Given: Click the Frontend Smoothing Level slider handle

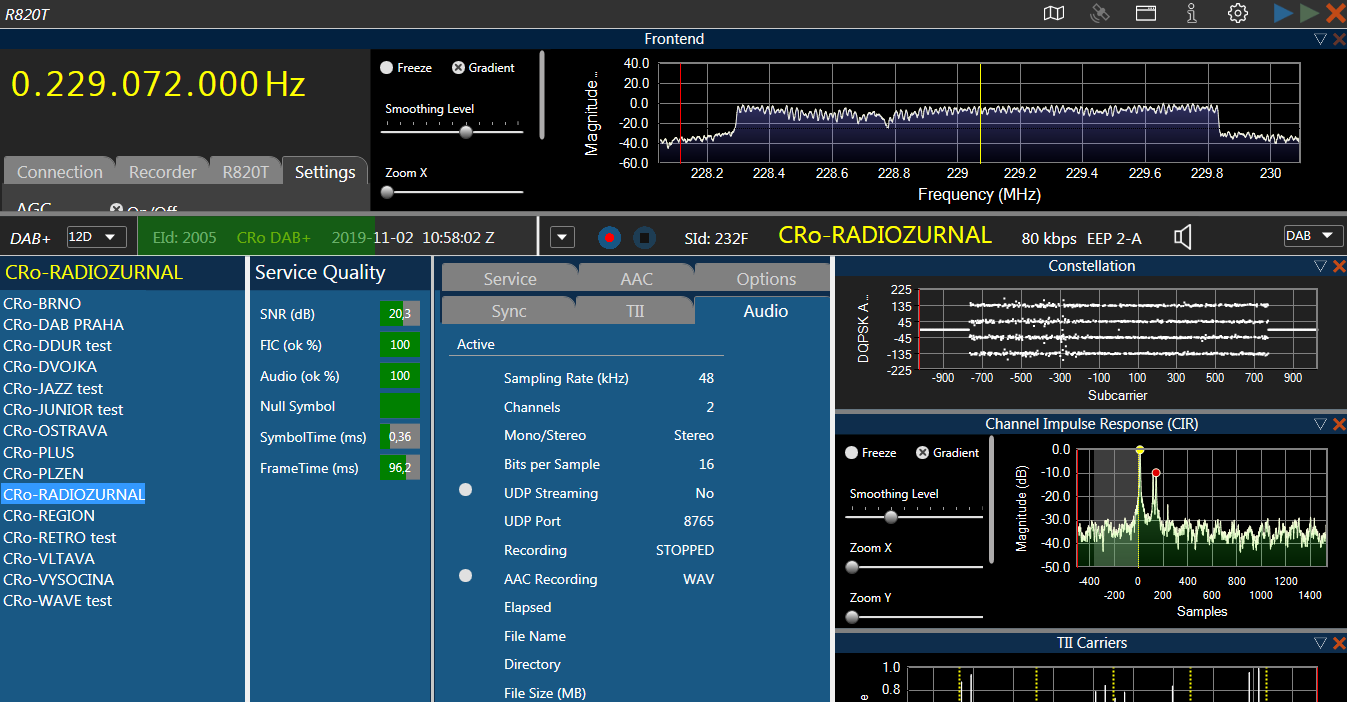Looking at the screenshot, I should point(465,131).
